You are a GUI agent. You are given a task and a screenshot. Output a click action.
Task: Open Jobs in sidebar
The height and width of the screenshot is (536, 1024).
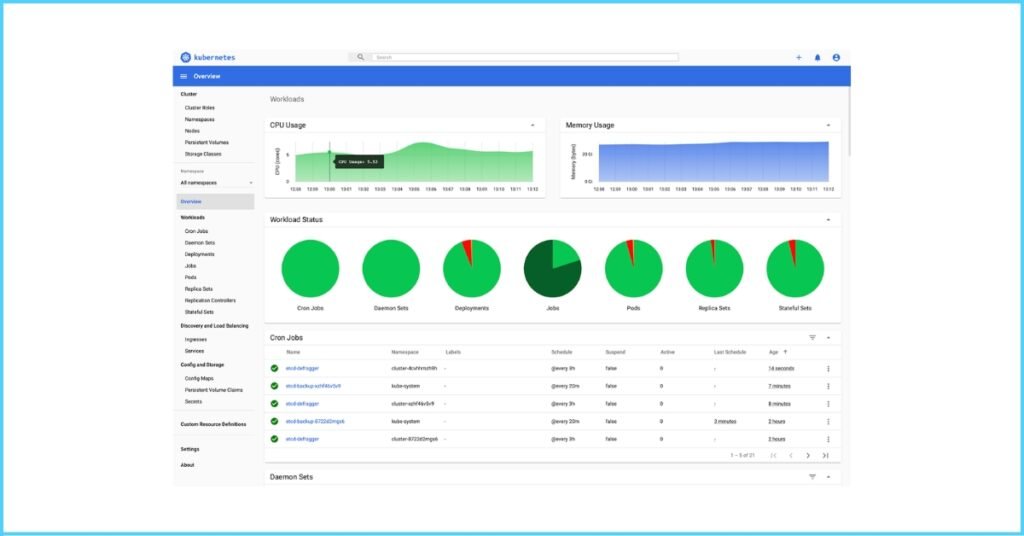pos(190,266)
